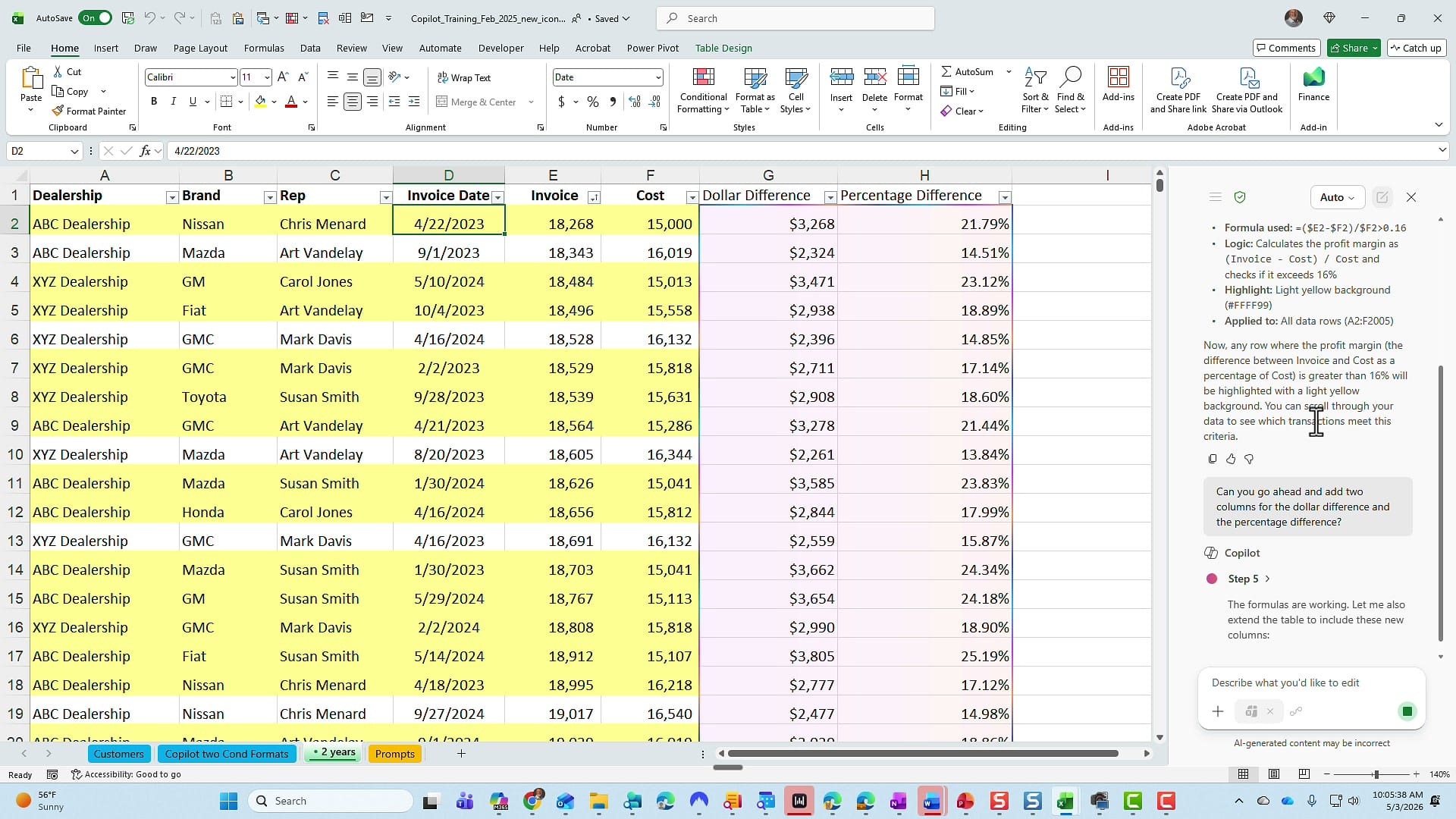Copy Copilot response to clipboard

click(1212, 459)
